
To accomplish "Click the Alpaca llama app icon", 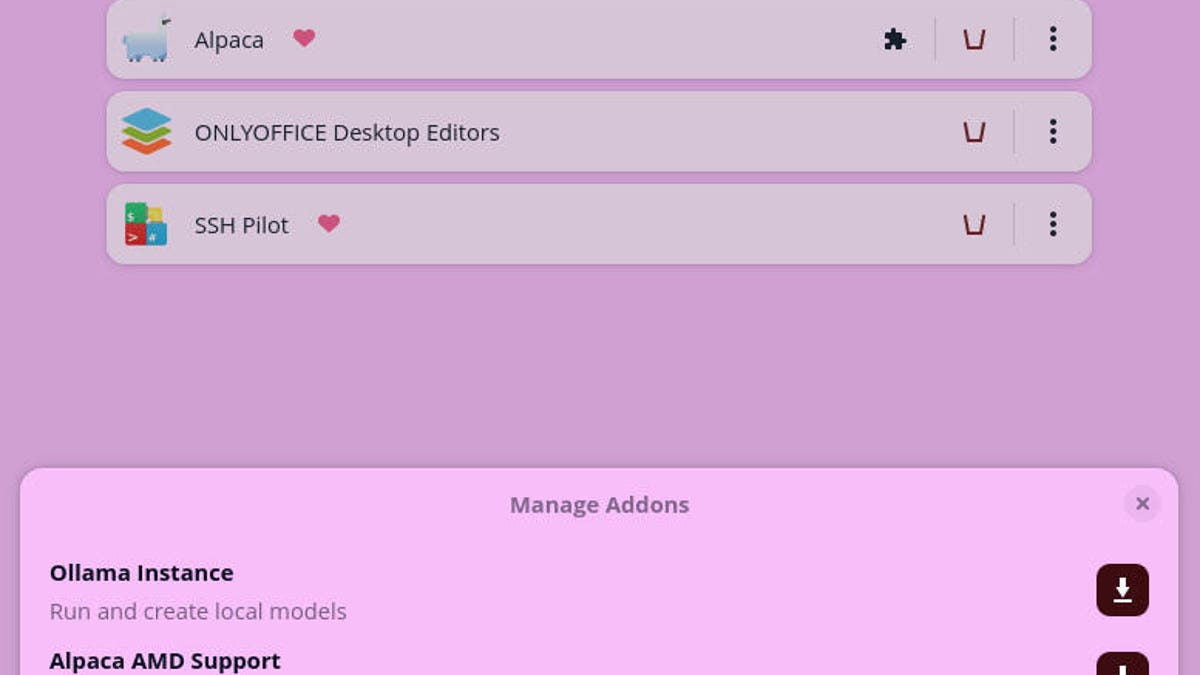I will 146,39.
